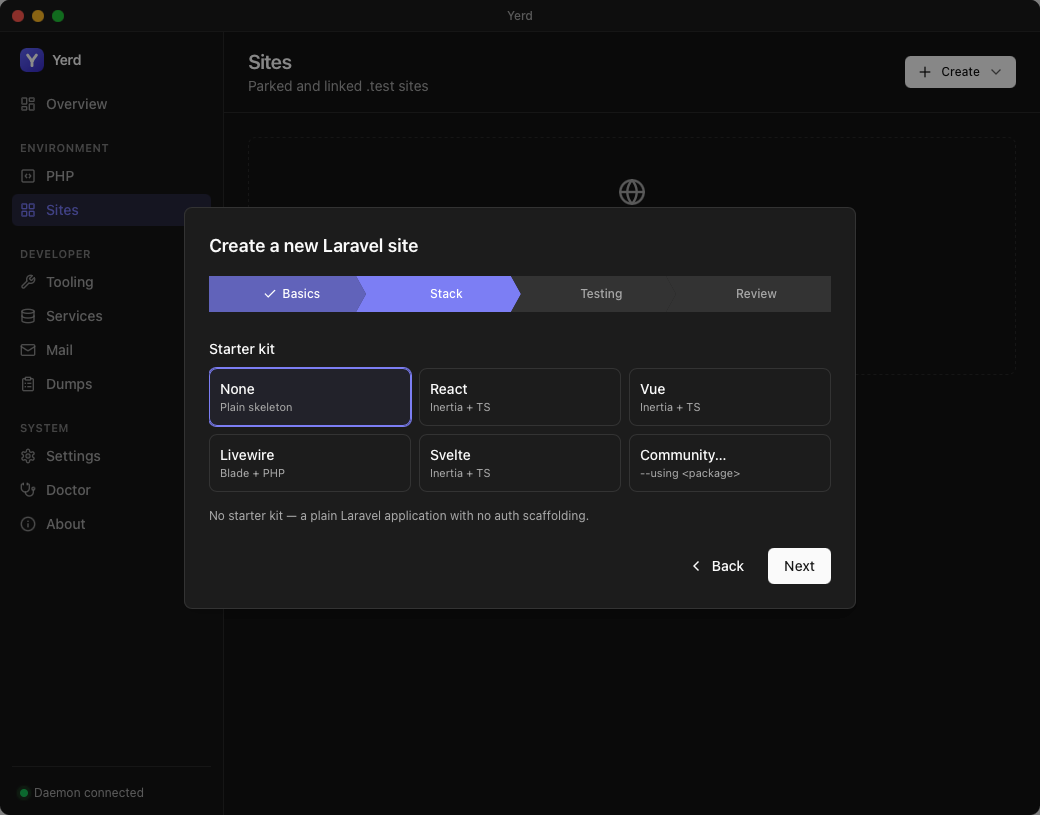Click the 'No starter kit' description text
The image size is (1040, 815).
399,515
